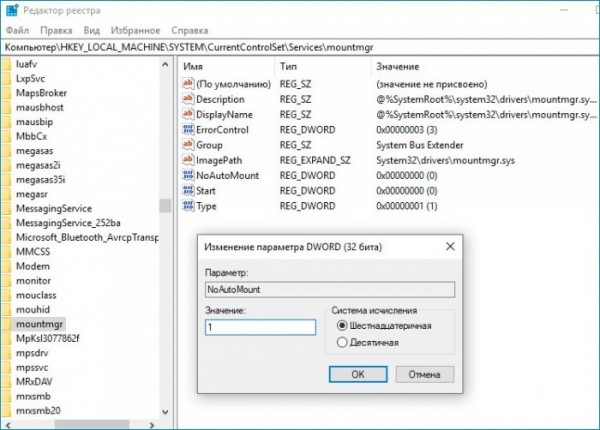600x430 pixels.
Task: Confirm the DWORD change with OK
Action: click(358, 374)
